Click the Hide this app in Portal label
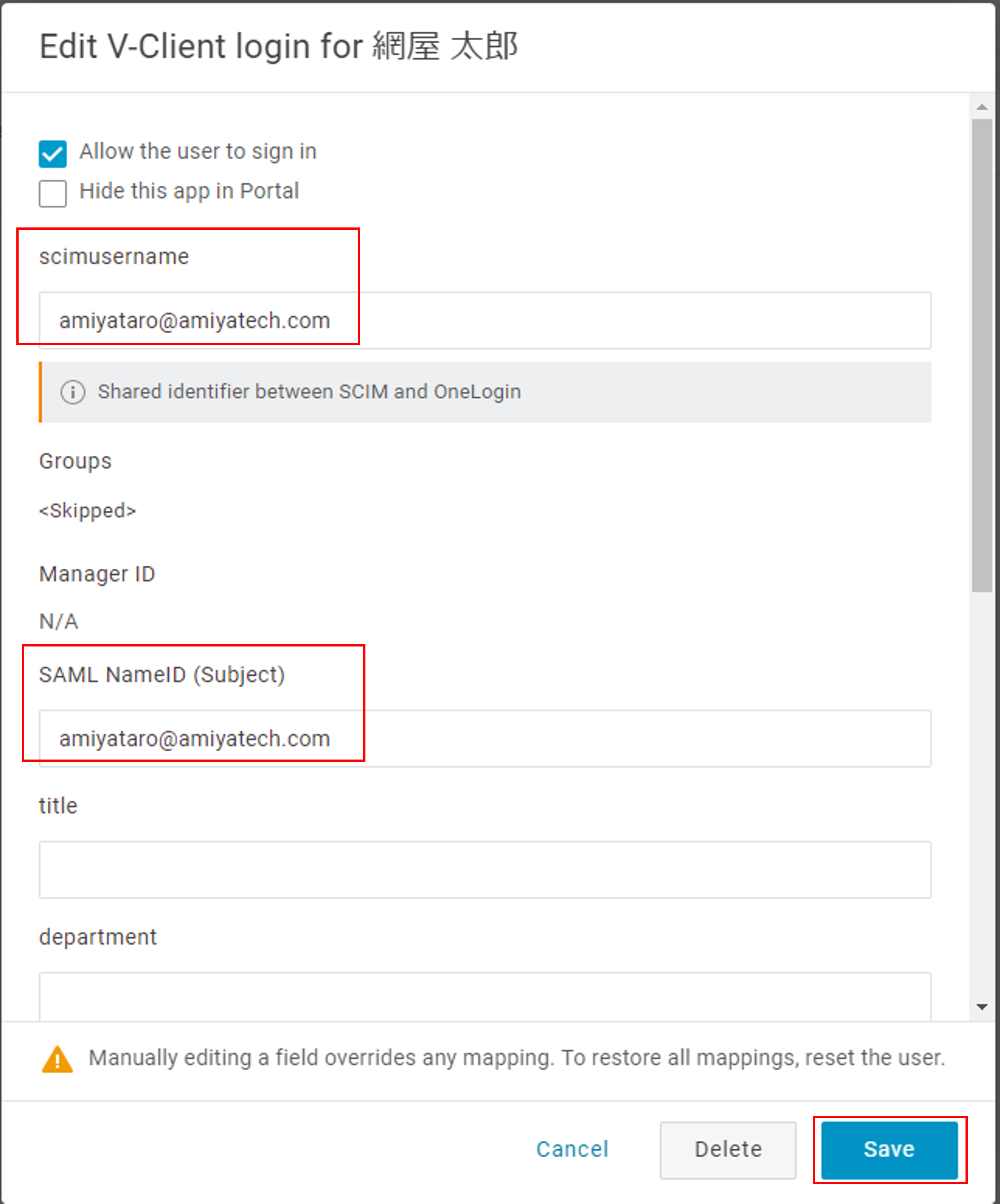 coord(189,191)
